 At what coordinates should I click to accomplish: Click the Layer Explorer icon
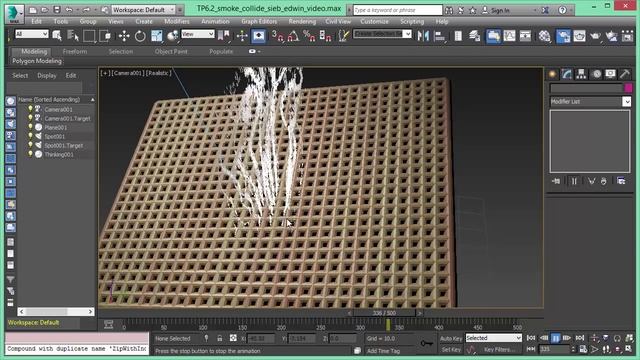coord(474,36)
